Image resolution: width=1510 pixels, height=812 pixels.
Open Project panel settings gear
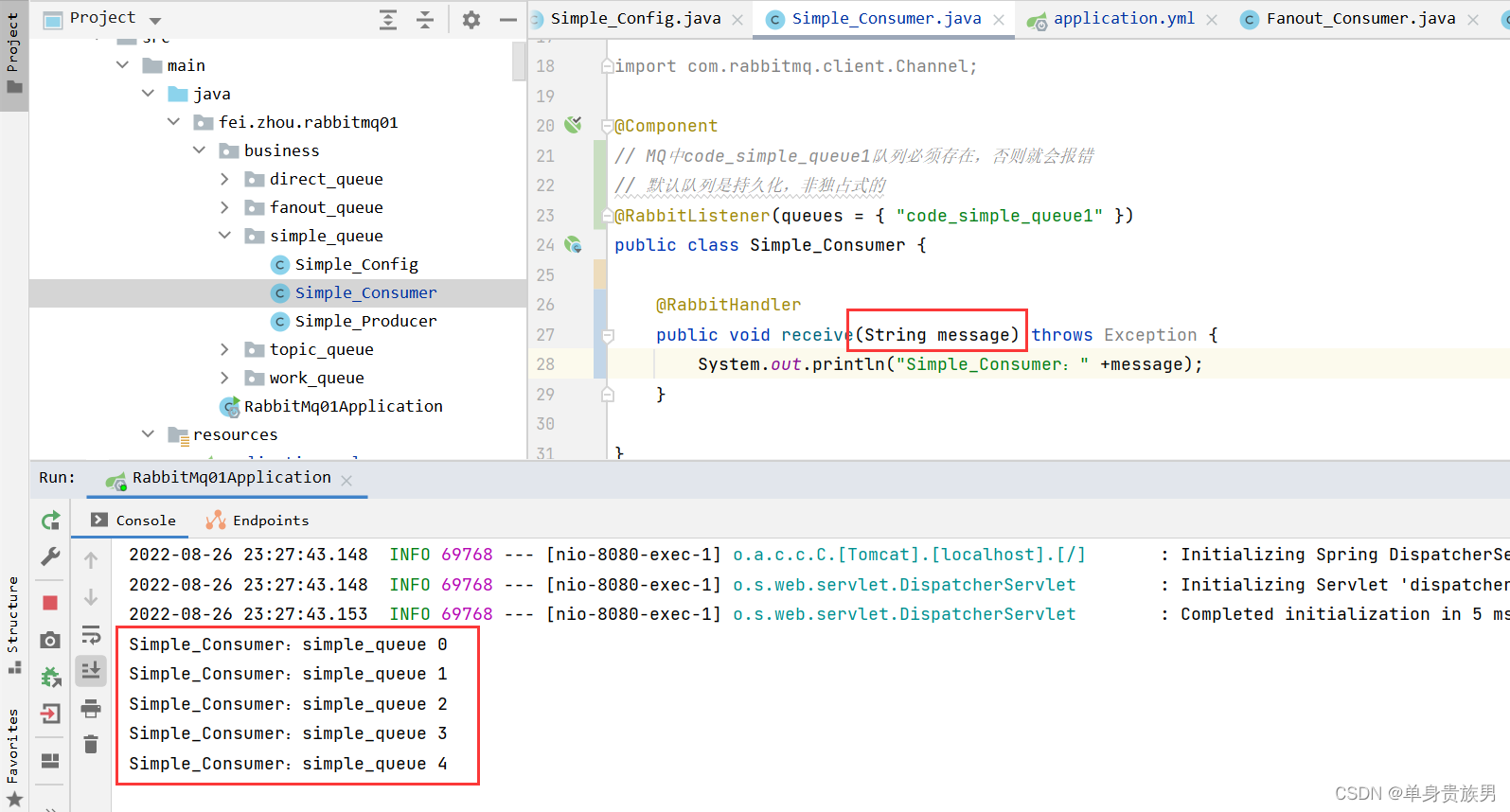(x=471, y=19)
